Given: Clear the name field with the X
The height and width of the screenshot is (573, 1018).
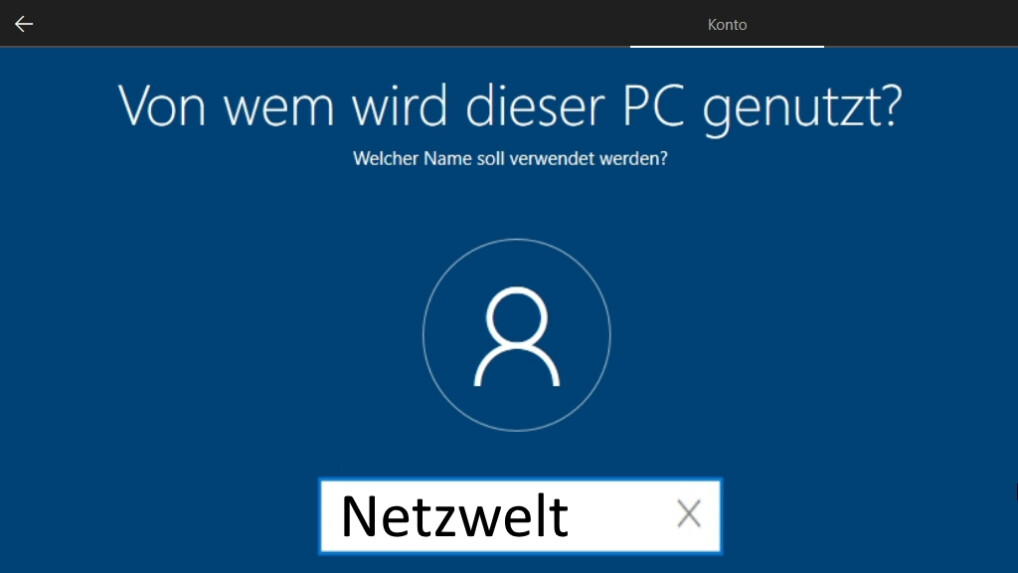Looking at the screenshot, I should click(689, 514).
